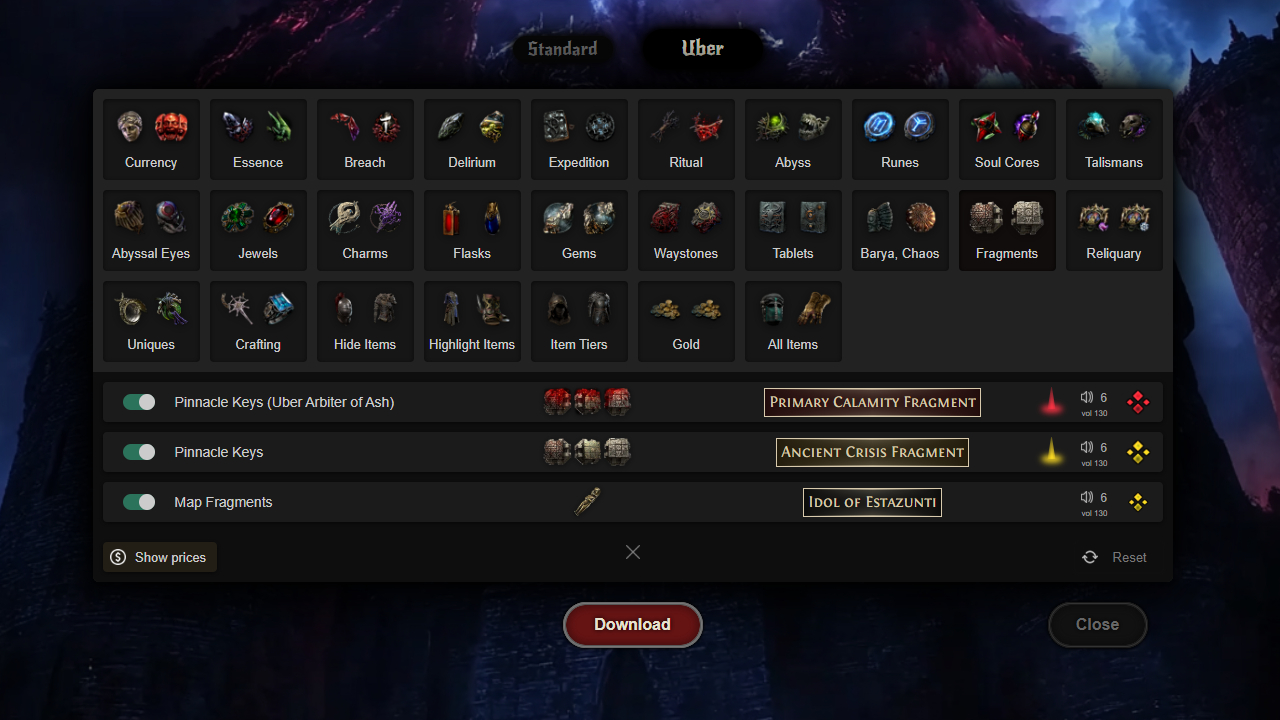This screenshot has width=1280, height=720.
Task: Click yellow minimap icon for Pinnacle Keys row
Action: tap(1138, 452)
